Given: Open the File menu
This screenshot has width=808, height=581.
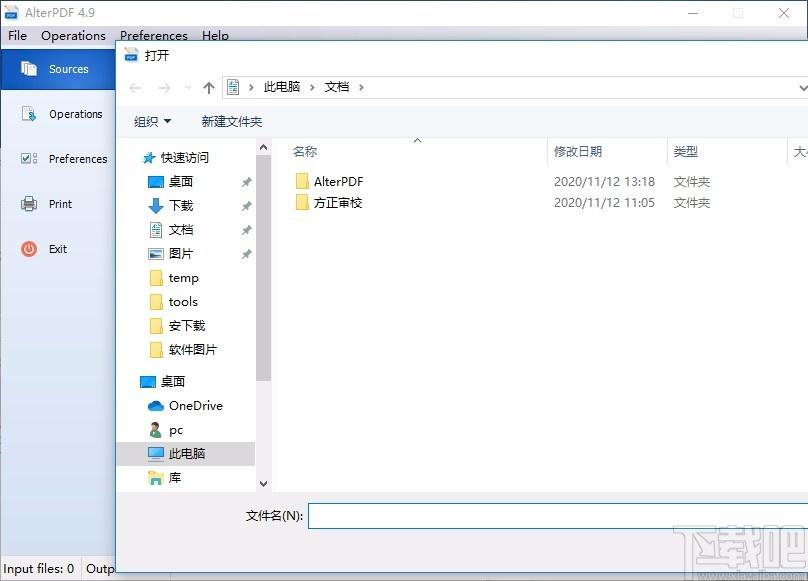Looking at the screenshot, I should click(x=17, y=36).
